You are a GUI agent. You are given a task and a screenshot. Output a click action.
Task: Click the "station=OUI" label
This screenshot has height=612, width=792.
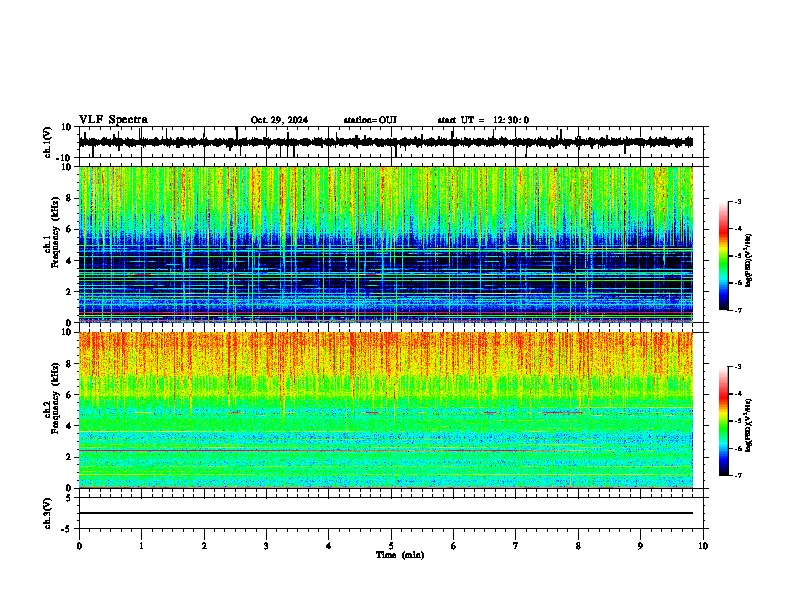pos(370,120)
